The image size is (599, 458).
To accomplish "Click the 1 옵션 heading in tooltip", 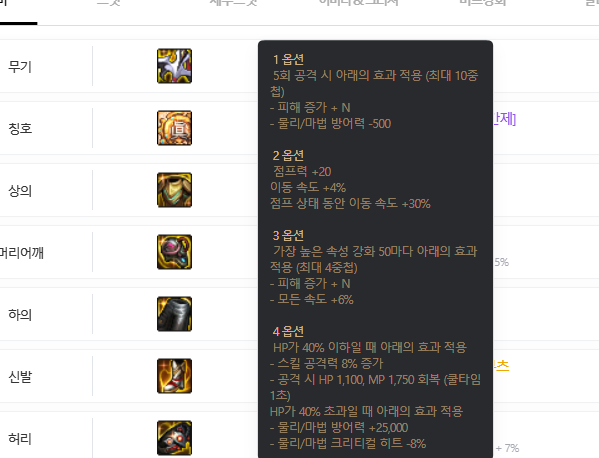I will (x=288, y=60).
